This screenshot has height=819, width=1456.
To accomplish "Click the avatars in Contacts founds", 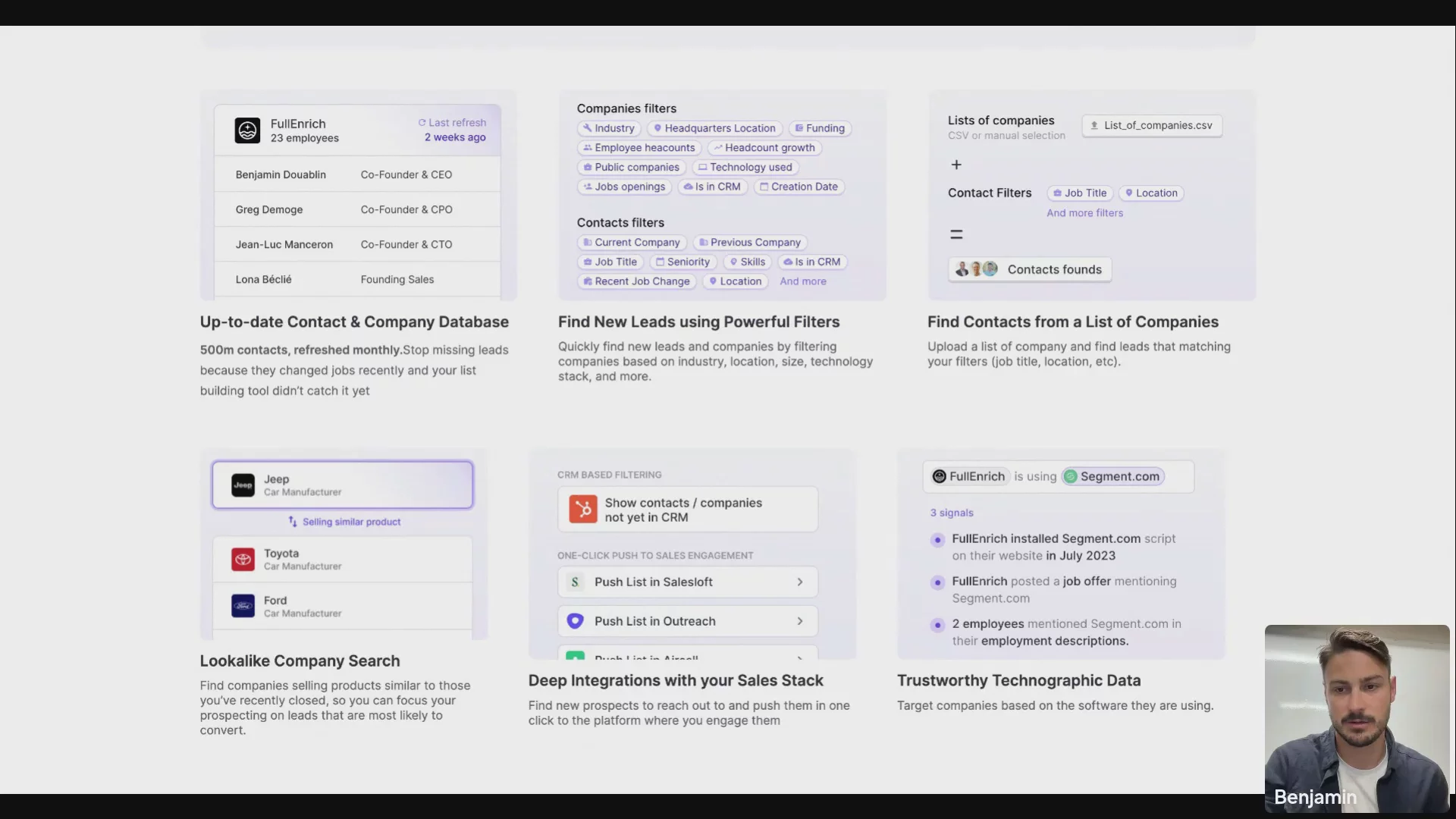I will (976, 269).
